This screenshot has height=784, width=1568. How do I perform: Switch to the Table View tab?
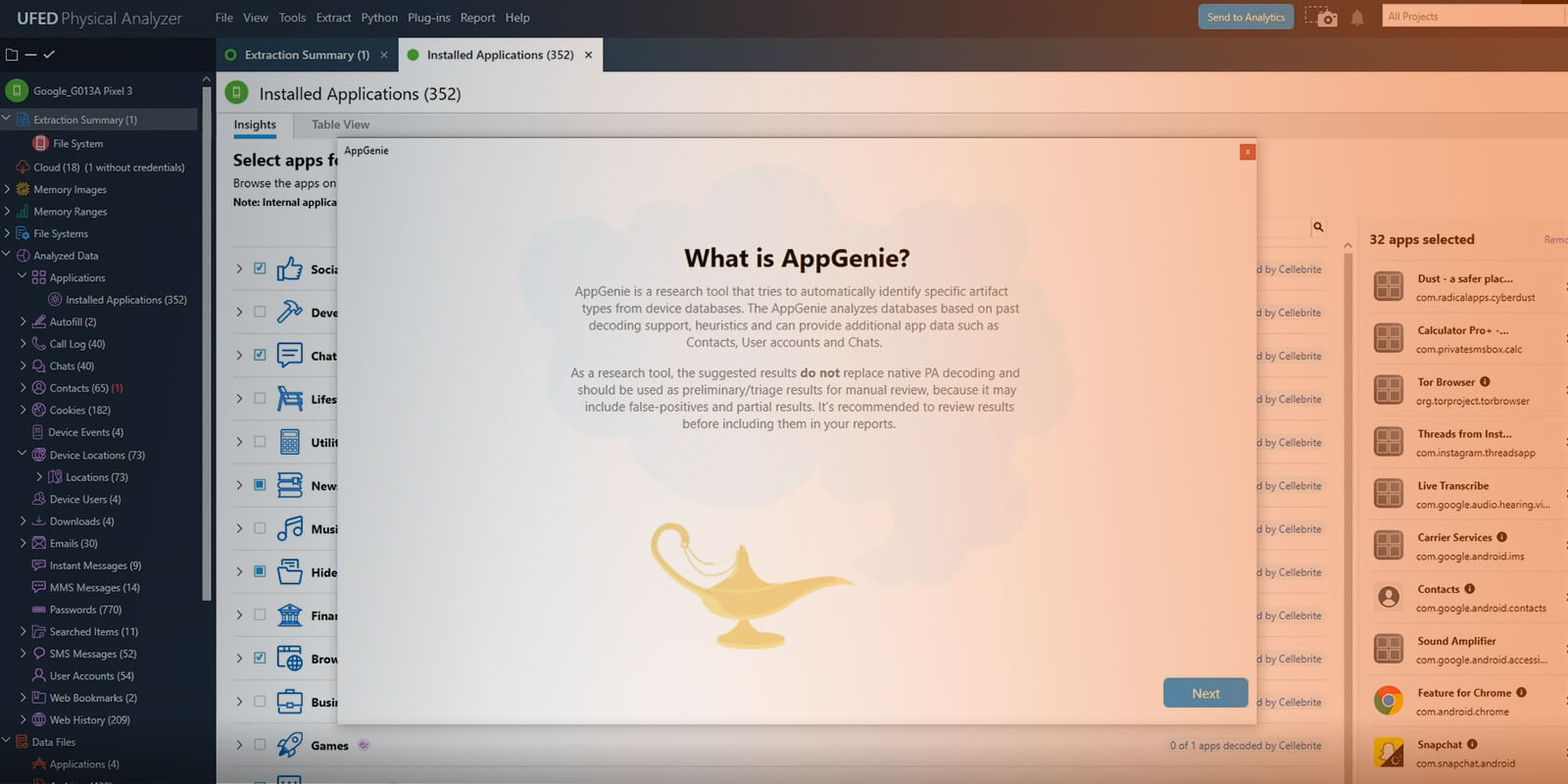[340, 124]
